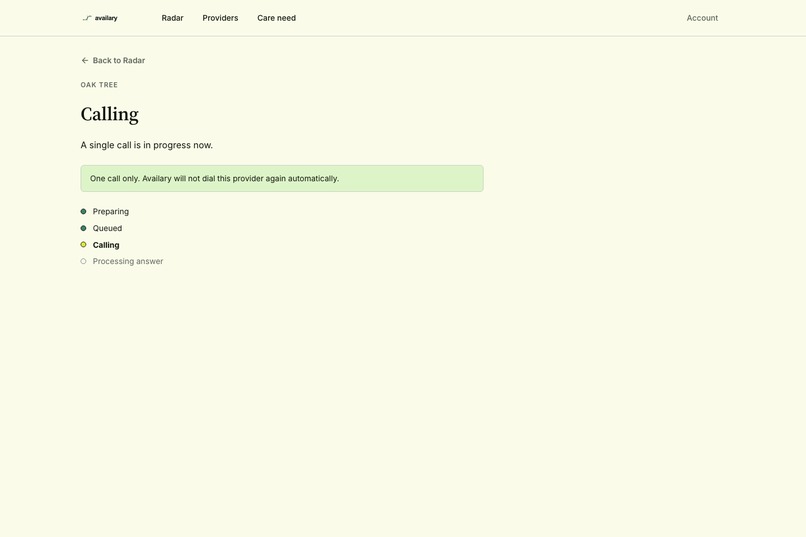Click the Queued step dot

[x=83, y=228]
